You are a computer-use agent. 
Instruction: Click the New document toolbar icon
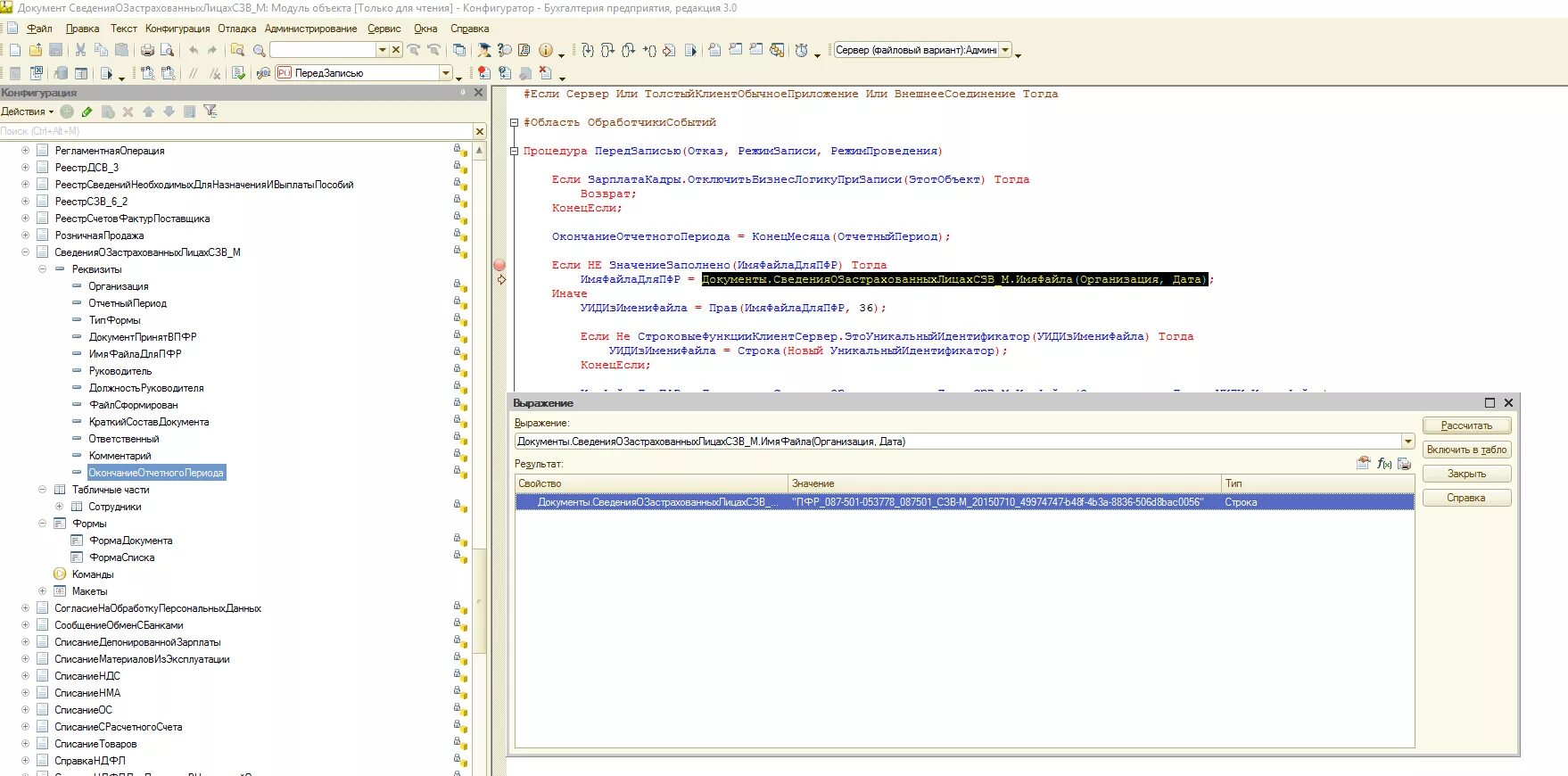coord(15,50)
